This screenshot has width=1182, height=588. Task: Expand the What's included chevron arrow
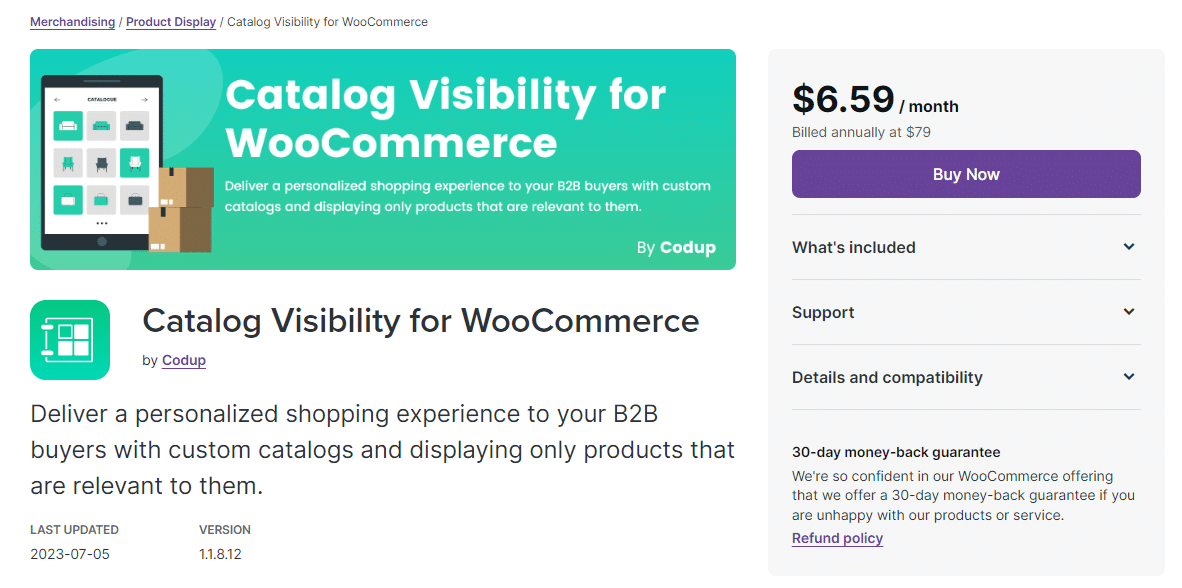point(1129,247)
